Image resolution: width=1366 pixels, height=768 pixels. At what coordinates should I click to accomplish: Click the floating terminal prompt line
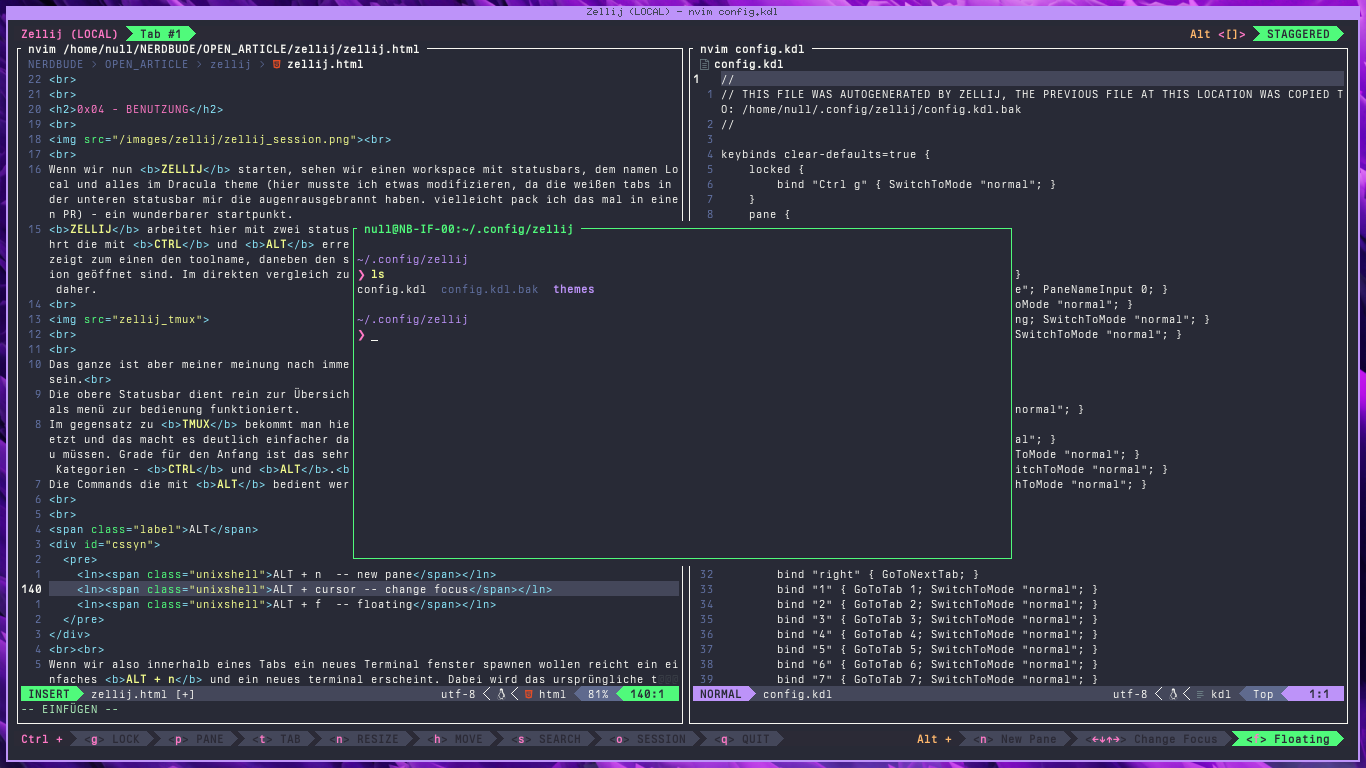point(682,334)
